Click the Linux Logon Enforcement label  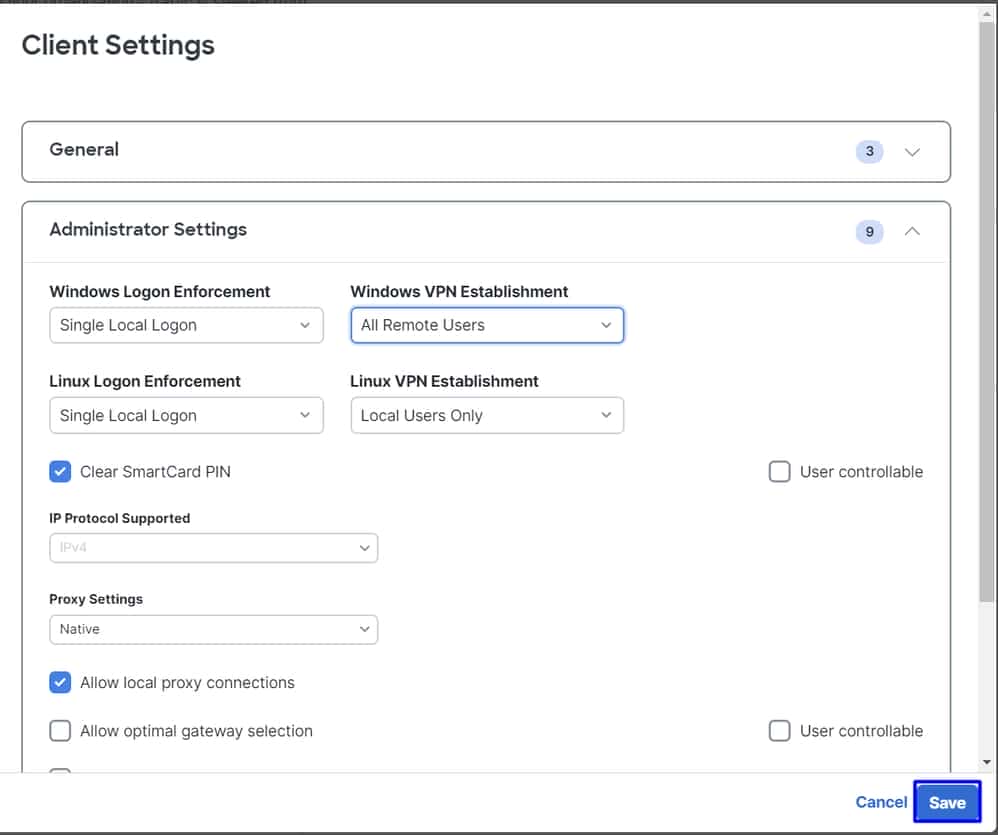pyautogui.click(x=145, y=381)
